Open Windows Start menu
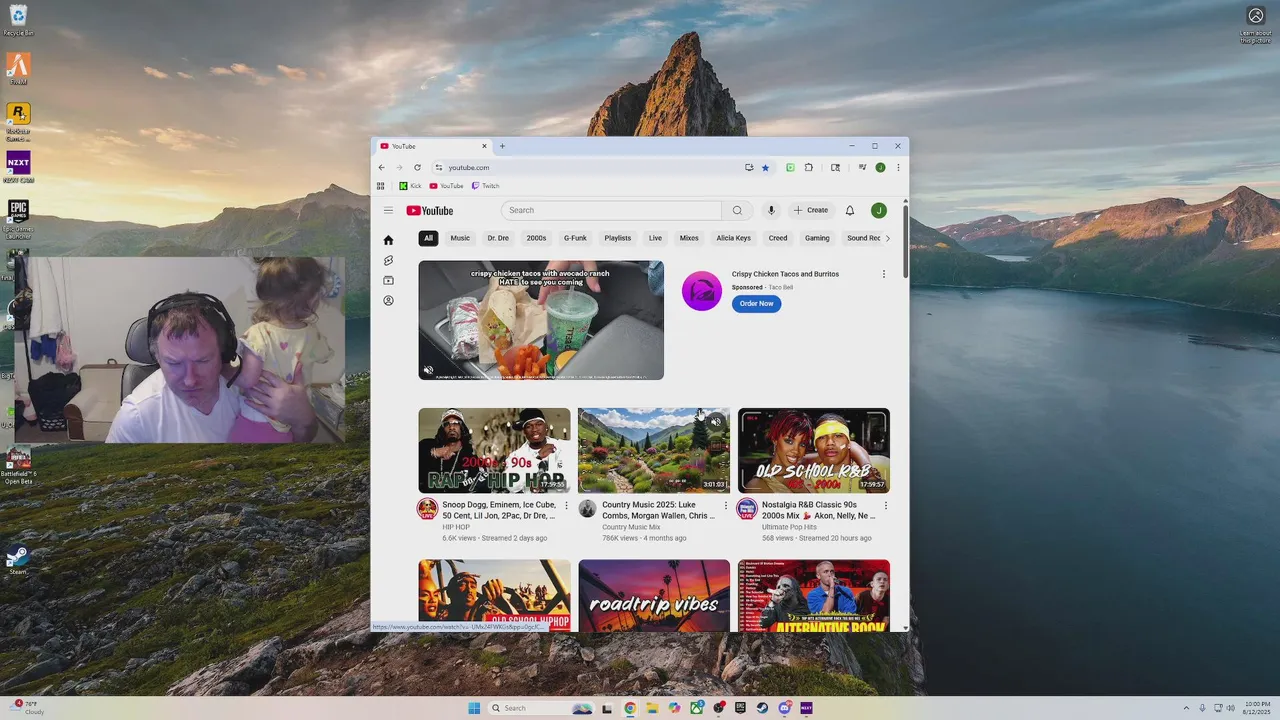Image resolution: width=1280 pixels, height=720 pixels. tap(474, 708)
